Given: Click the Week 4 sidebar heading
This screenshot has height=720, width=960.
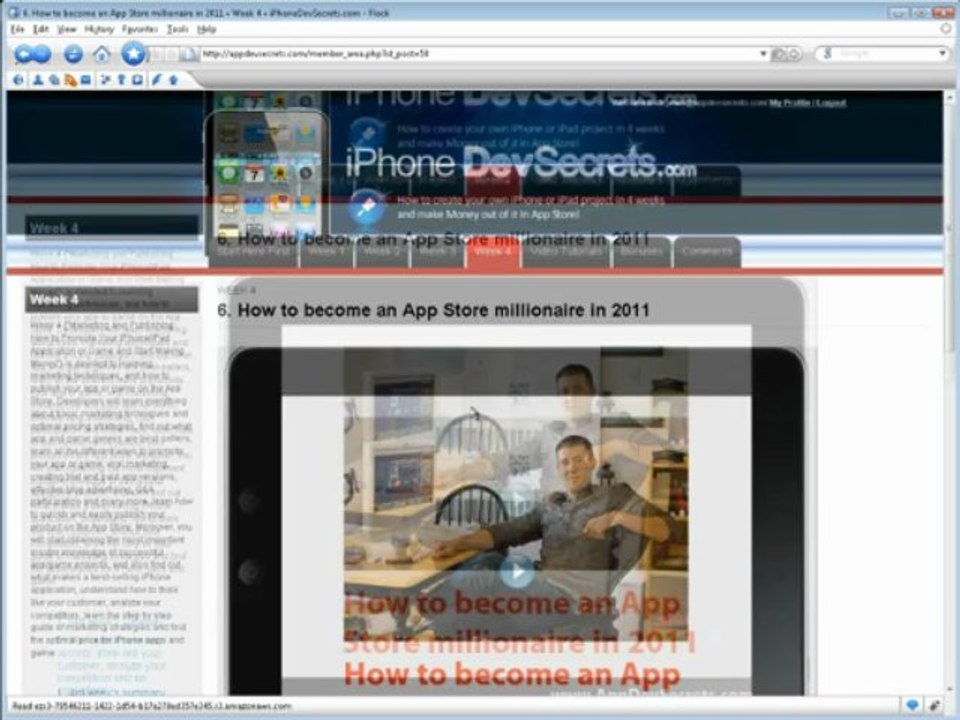Looking at the screenshot, I should pos(111,299).
